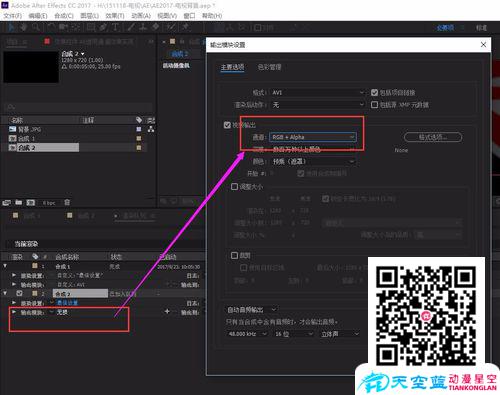Open the 立体声 audio channels dropdown
Screen dimensions: 500x395
pos(340,334)
